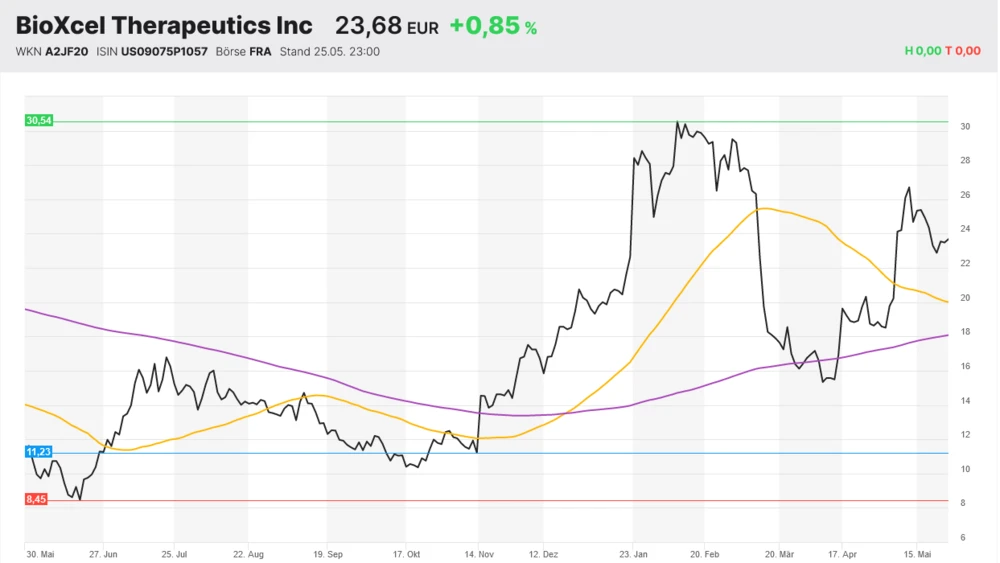Click the +0,85 % change indicator
Screen dimensions: 1000x563
point(493,27)
